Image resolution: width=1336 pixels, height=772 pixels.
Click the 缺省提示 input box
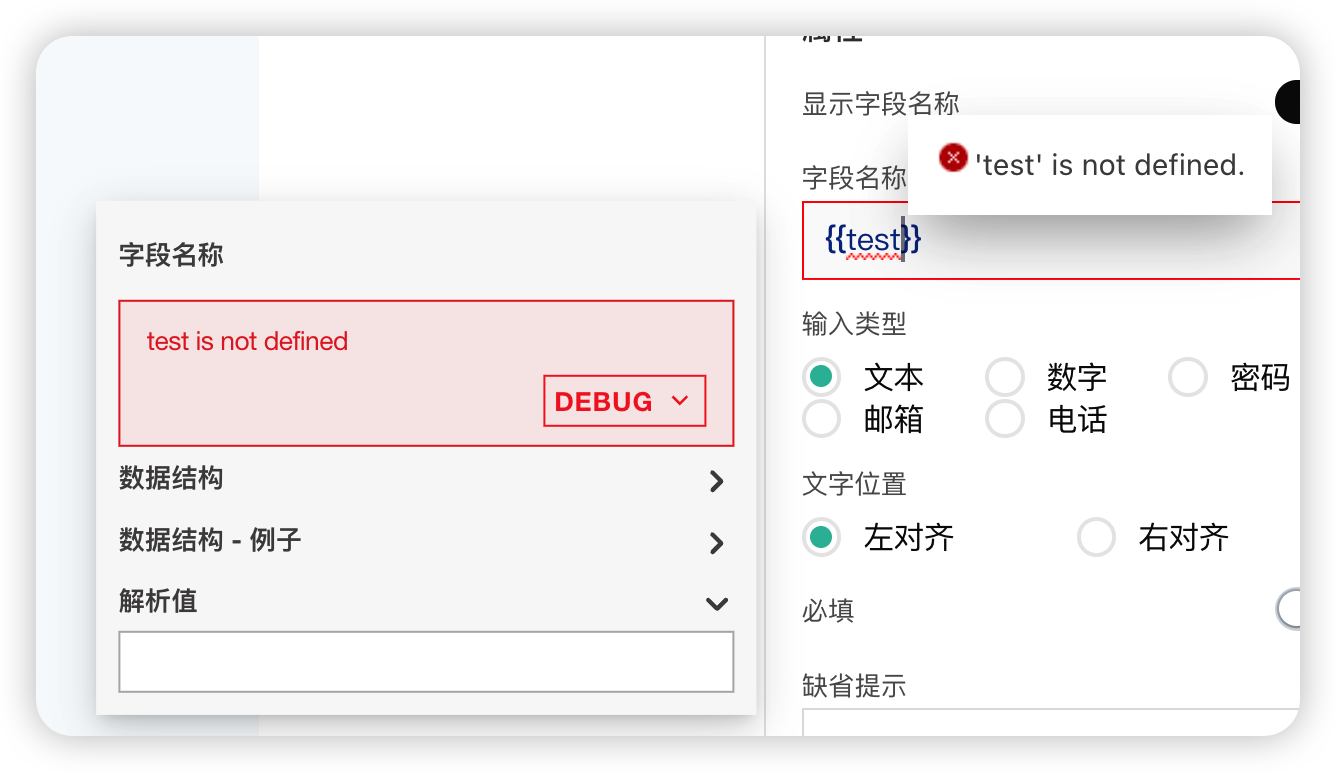1050,722
